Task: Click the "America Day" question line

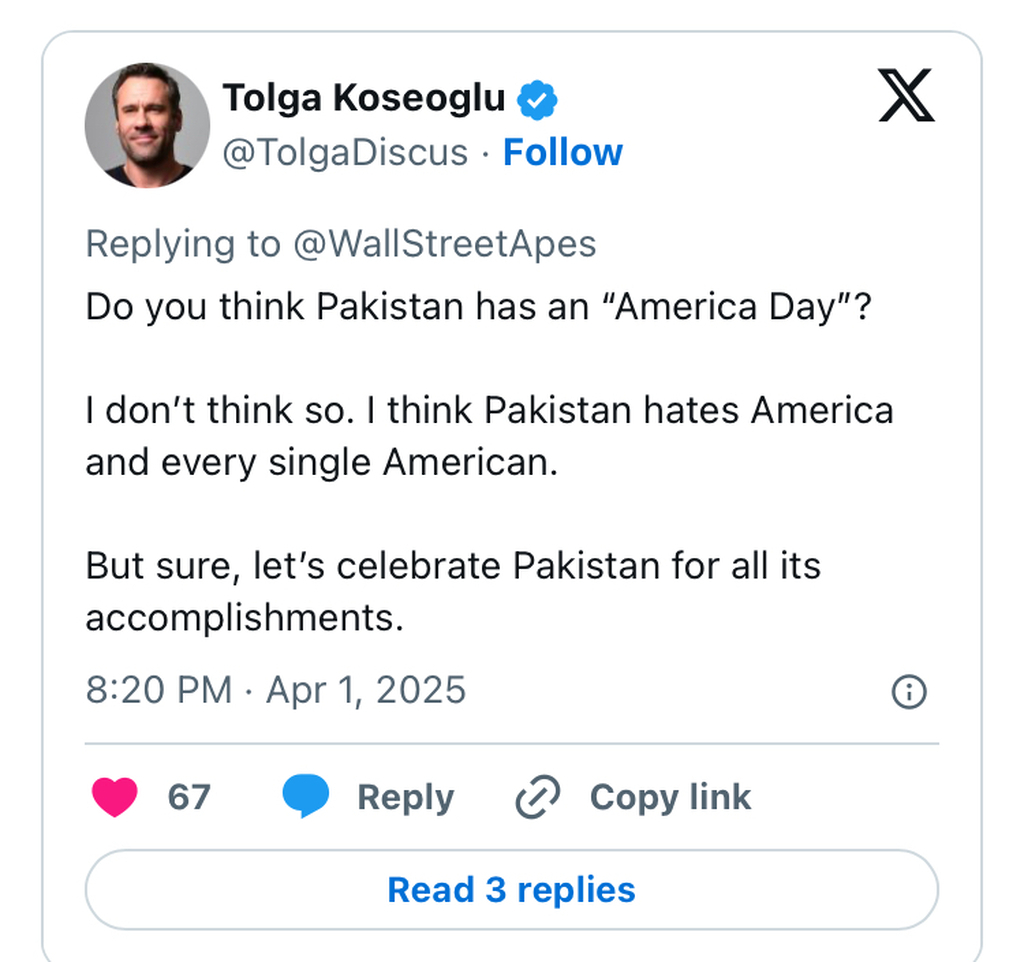Action: click(x=479, y=306)
